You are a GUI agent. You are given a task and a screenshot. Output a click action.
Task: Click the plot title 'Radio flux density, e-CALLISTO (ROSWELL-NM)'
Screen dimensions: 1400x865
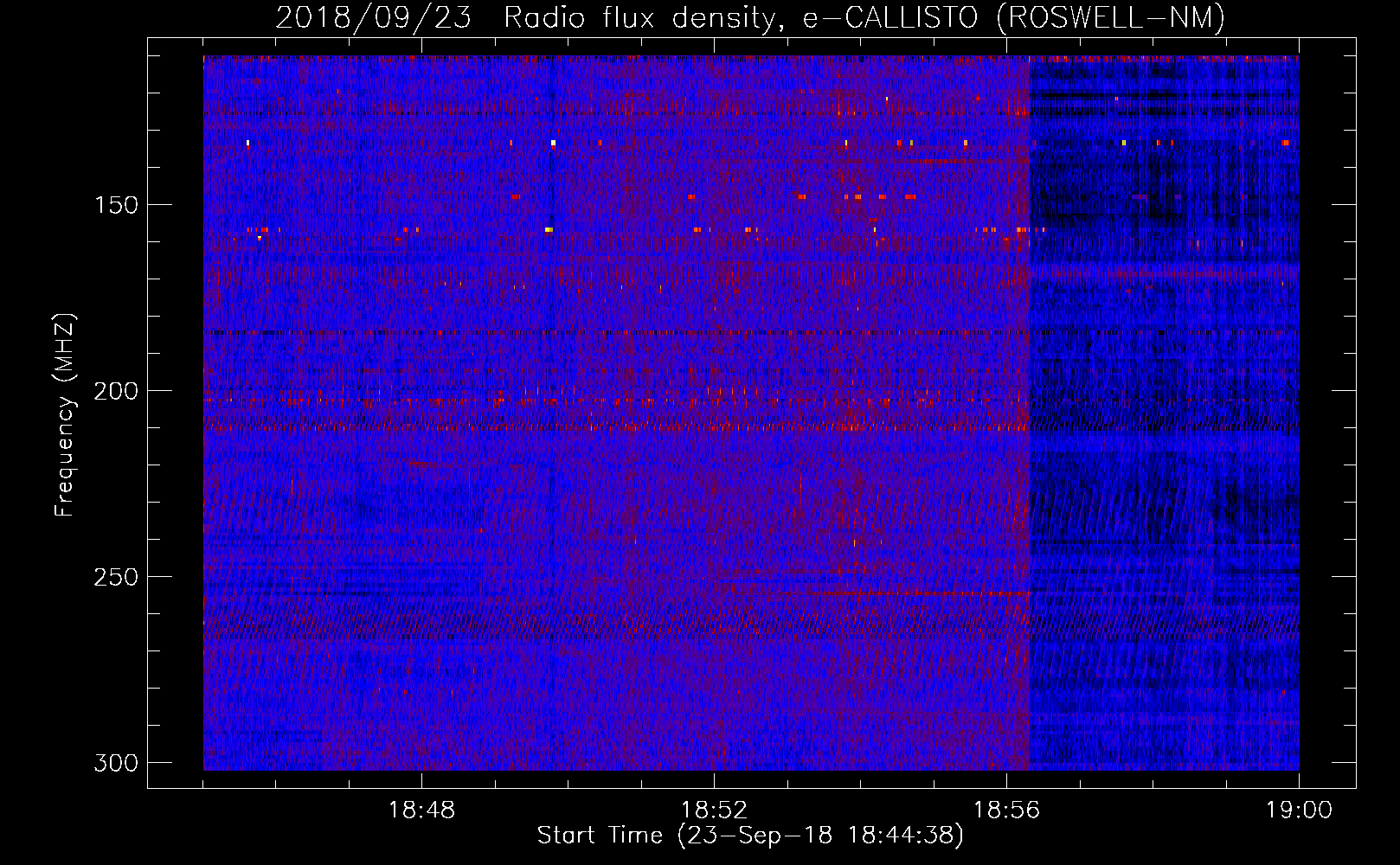(864, 17)
